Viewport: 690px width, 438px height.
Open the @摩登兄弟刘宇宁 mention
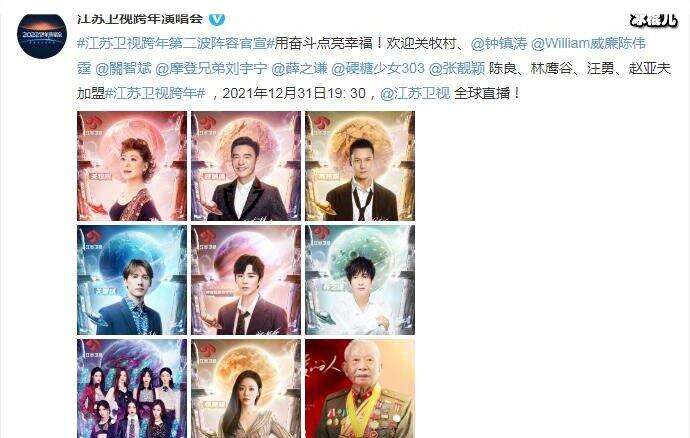click(211, 68)
